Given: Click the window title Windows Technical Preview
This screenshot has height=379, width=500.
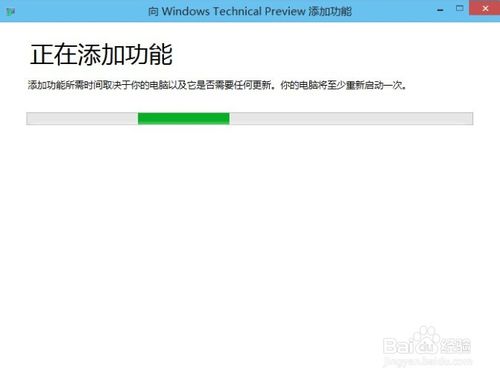Looking at the screenshot, I should point(250,11).
